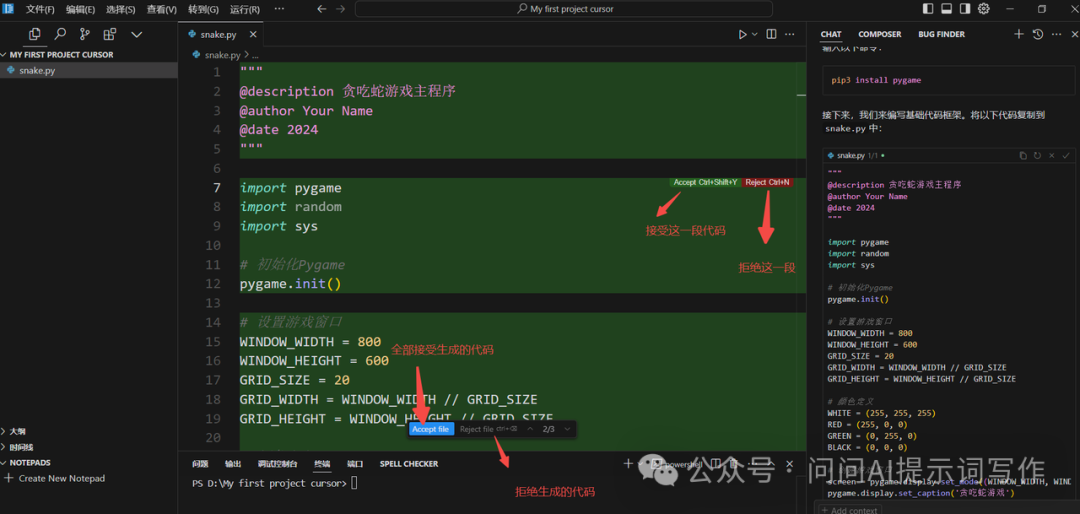
Task: Accept this code block with Accept Ctrl+Shift+Y
Action: pos(705,183)
